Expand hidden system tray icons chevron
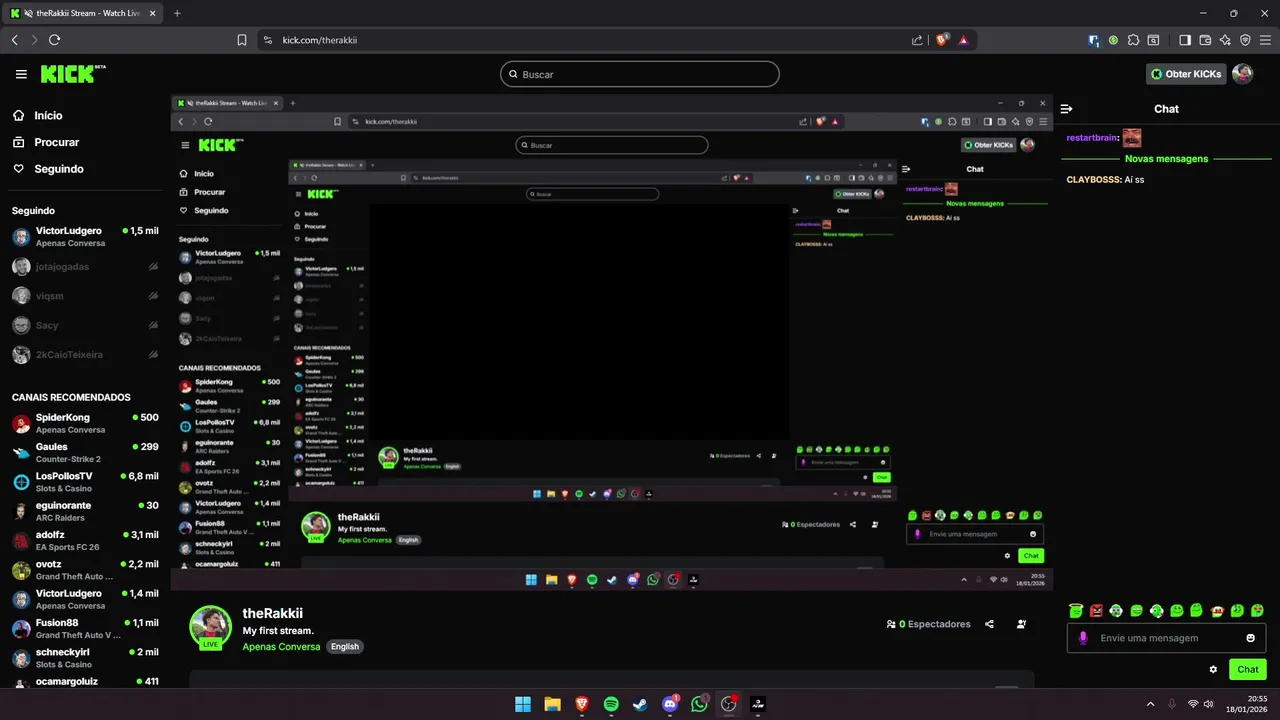The image size is (1280, 720). tap(1150, 704)
